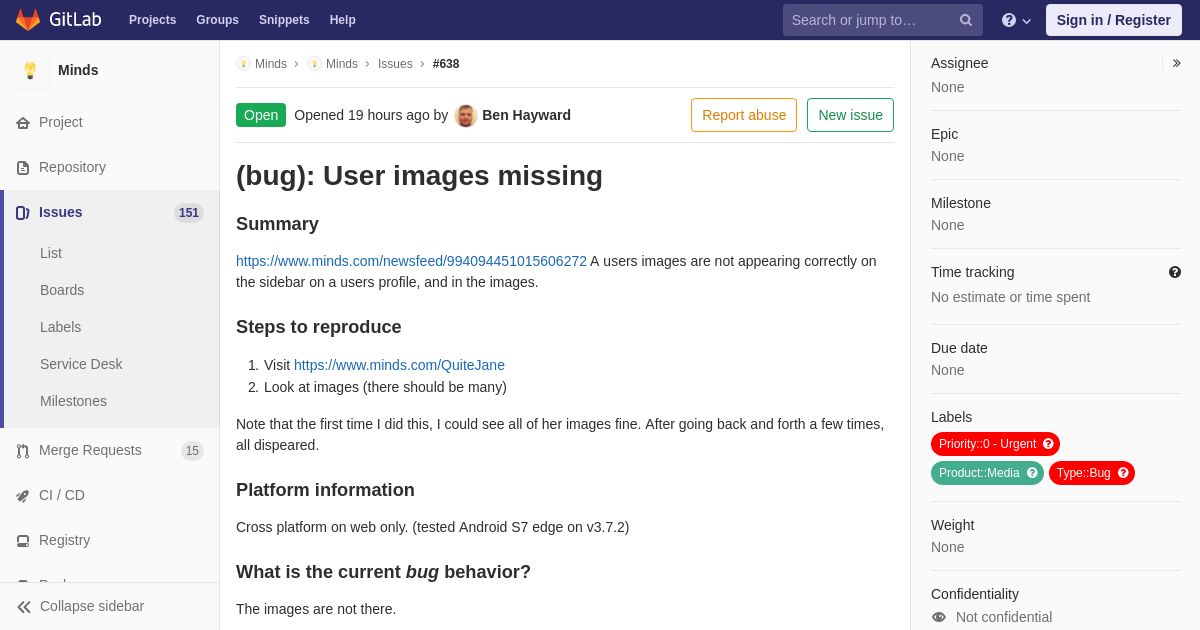Click the Minds lightbulb project avatar
1200x630 pixels.
pos(30,70)
